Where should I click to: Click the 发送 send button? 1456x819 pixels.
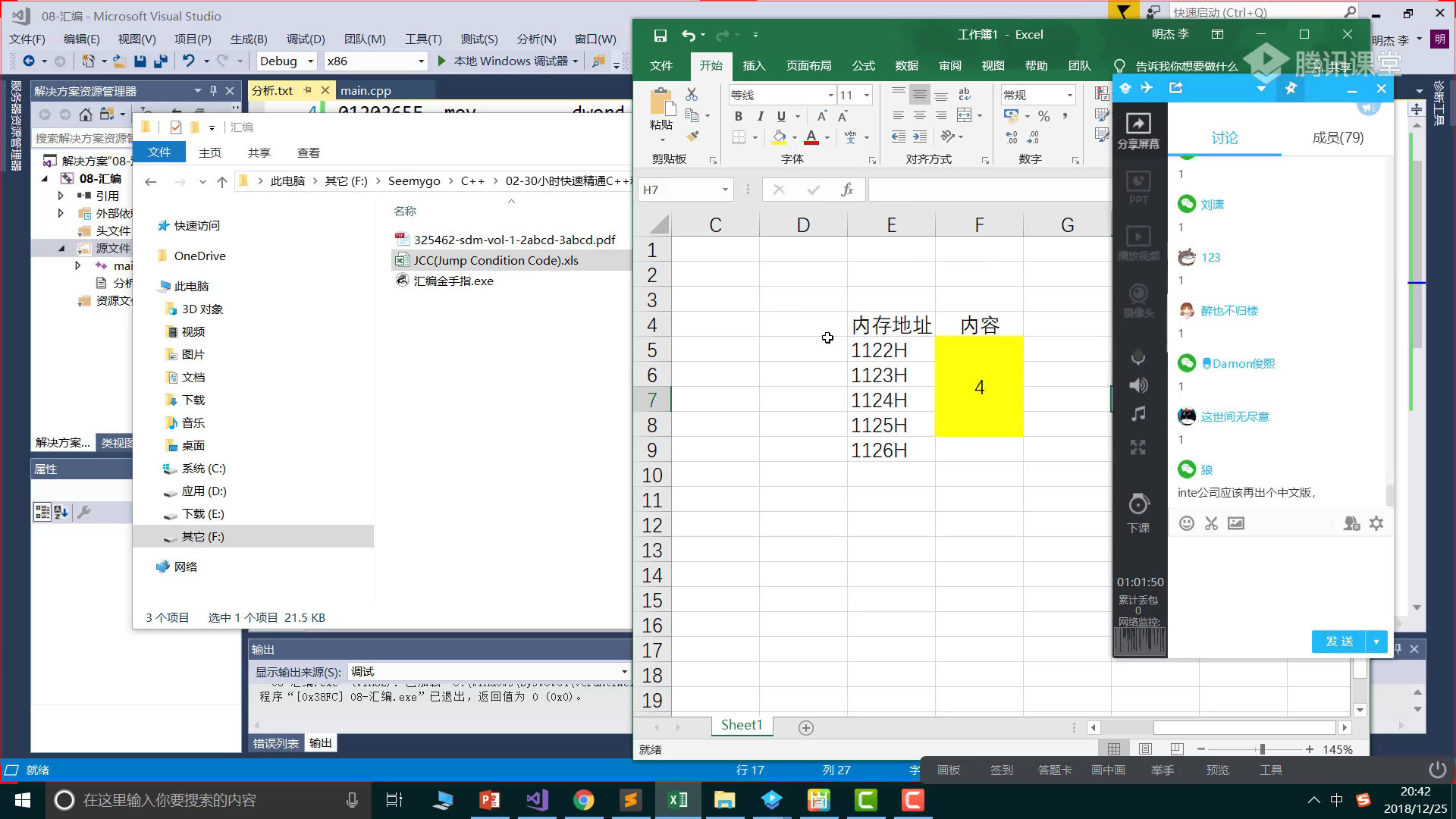tap(1339, 642)
